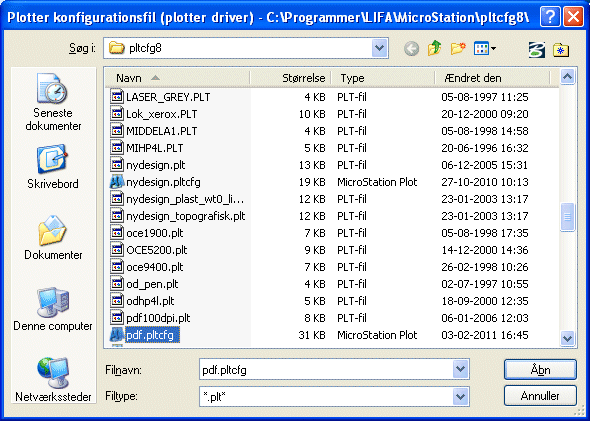This screenshot has height=421, width=590.
Task: Sort by Størrelse column header
Action: [x=290, y=78]
